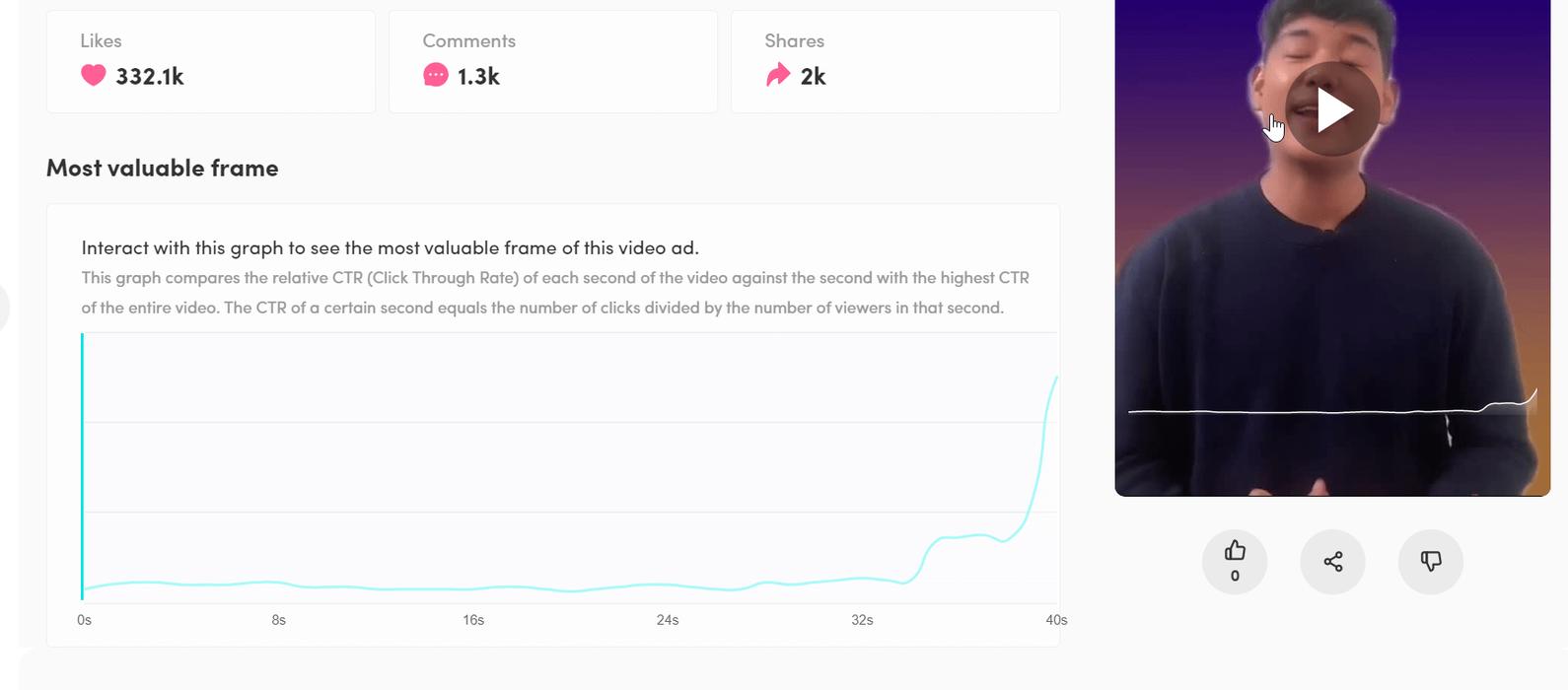
Task: Select the 32s timeline label
Action: coord(862,620)
